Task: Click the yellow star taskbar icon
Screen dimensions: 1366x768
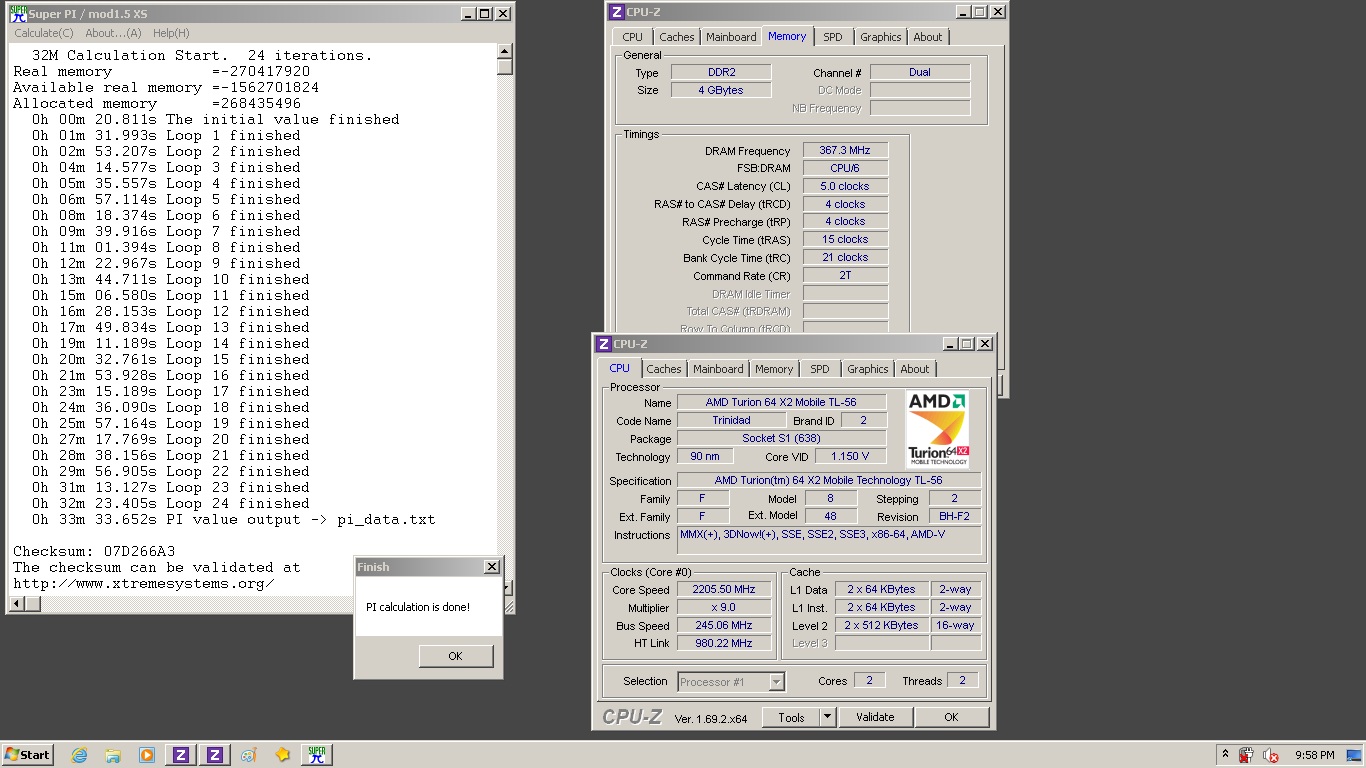Action: pos(282,755)
